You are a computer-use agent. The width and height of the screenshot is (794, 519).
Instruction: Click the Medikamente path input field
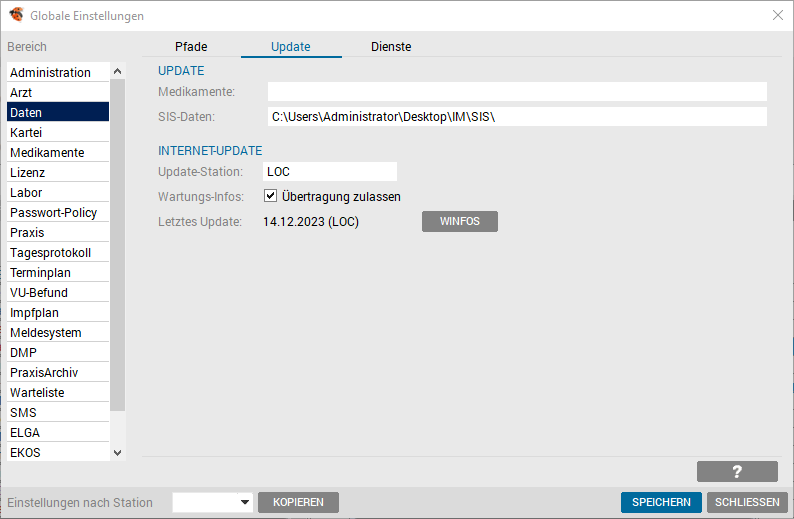click(x=517, y=92)
